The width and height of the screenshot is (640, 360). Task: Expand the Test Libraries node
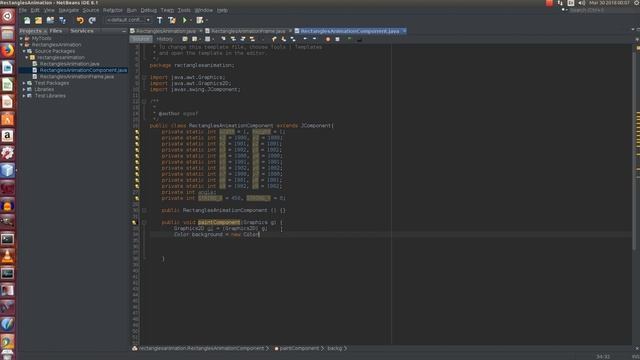pyautogui.click(x=24, y=96)
